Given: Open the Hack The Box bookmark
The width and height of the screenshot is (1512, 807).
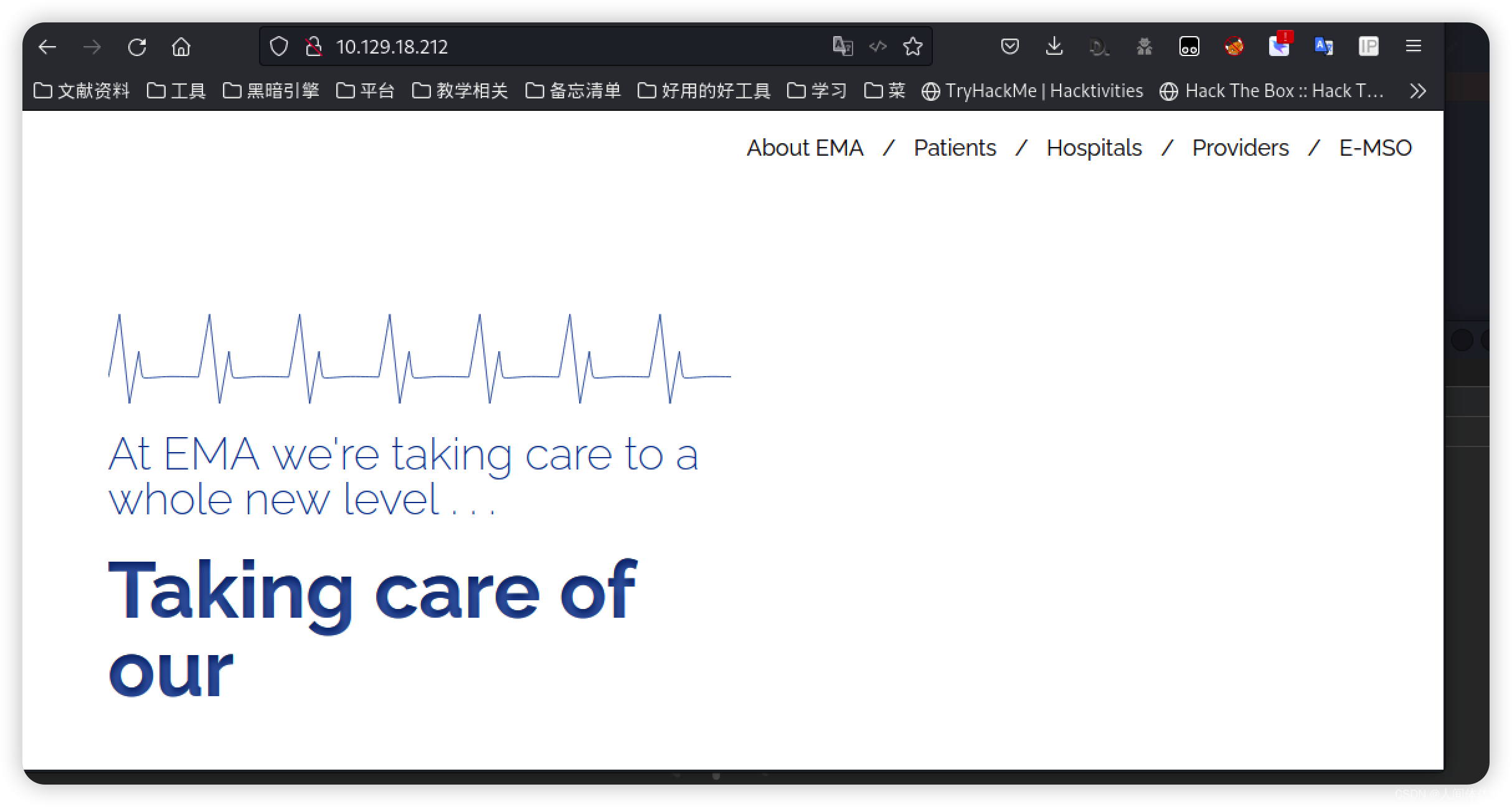Looking at the screenshot, I should point(1272,91).
